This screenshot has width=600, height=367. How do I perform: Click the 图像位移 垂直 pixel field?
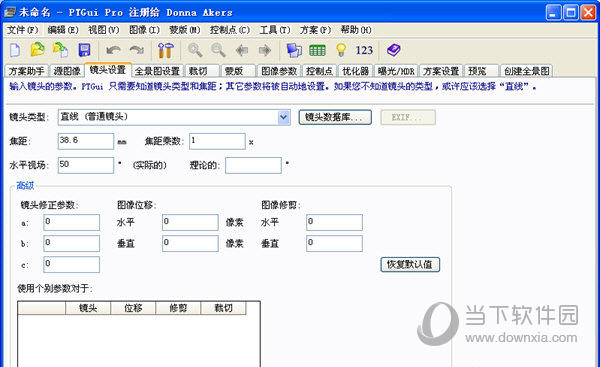click(190, 243)
